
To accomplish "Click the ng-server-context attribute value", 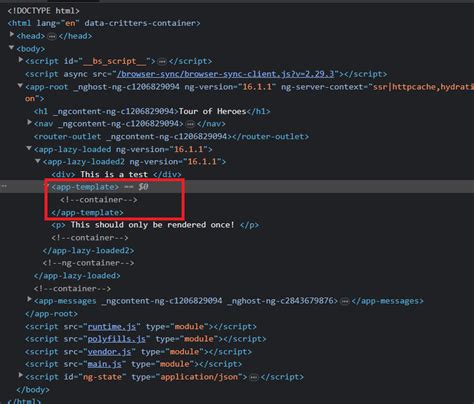I will [423, 87].
